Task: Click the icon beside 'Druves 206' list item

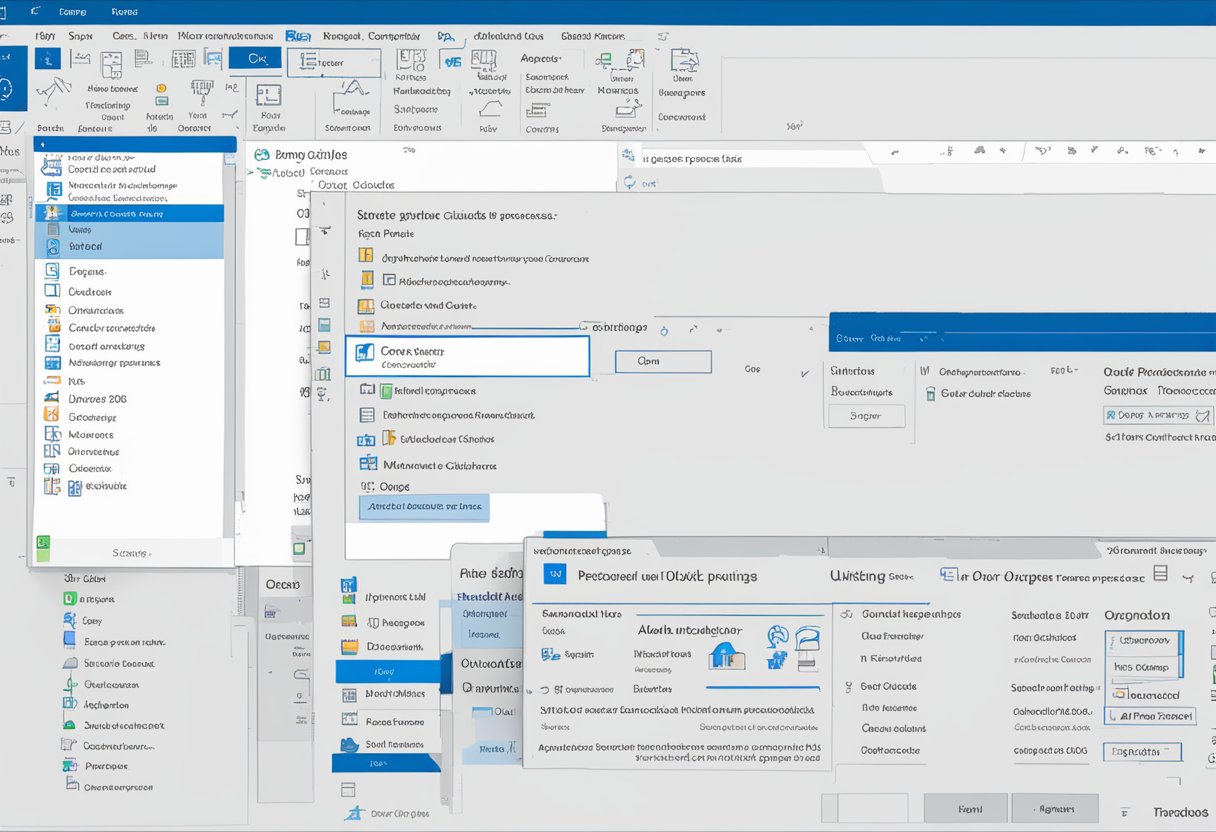Action: (52, 399)
